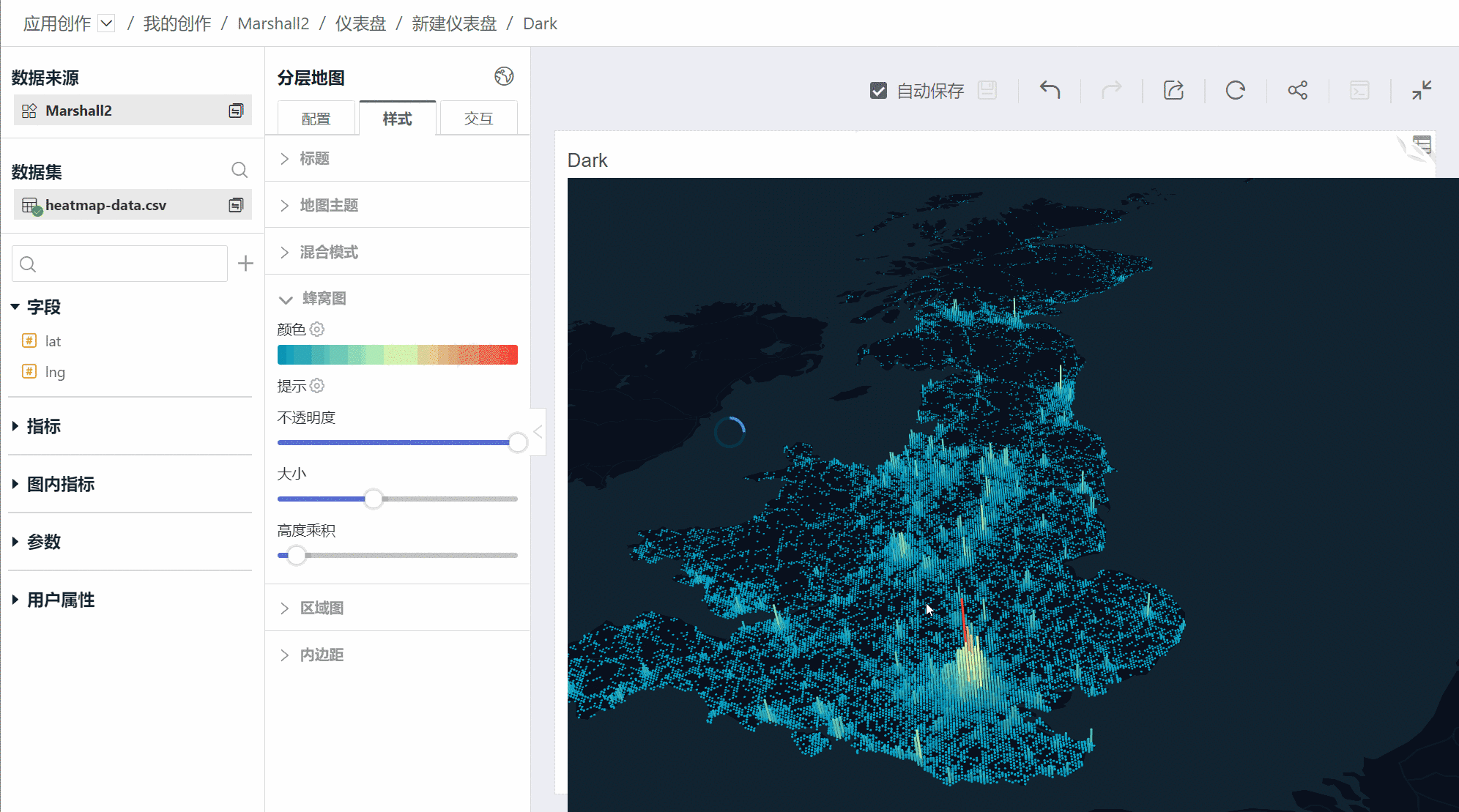Expand the 地图主题 style section
Image resolution: width=1459 pixels, height=812 pixels.
click(329, 206)
